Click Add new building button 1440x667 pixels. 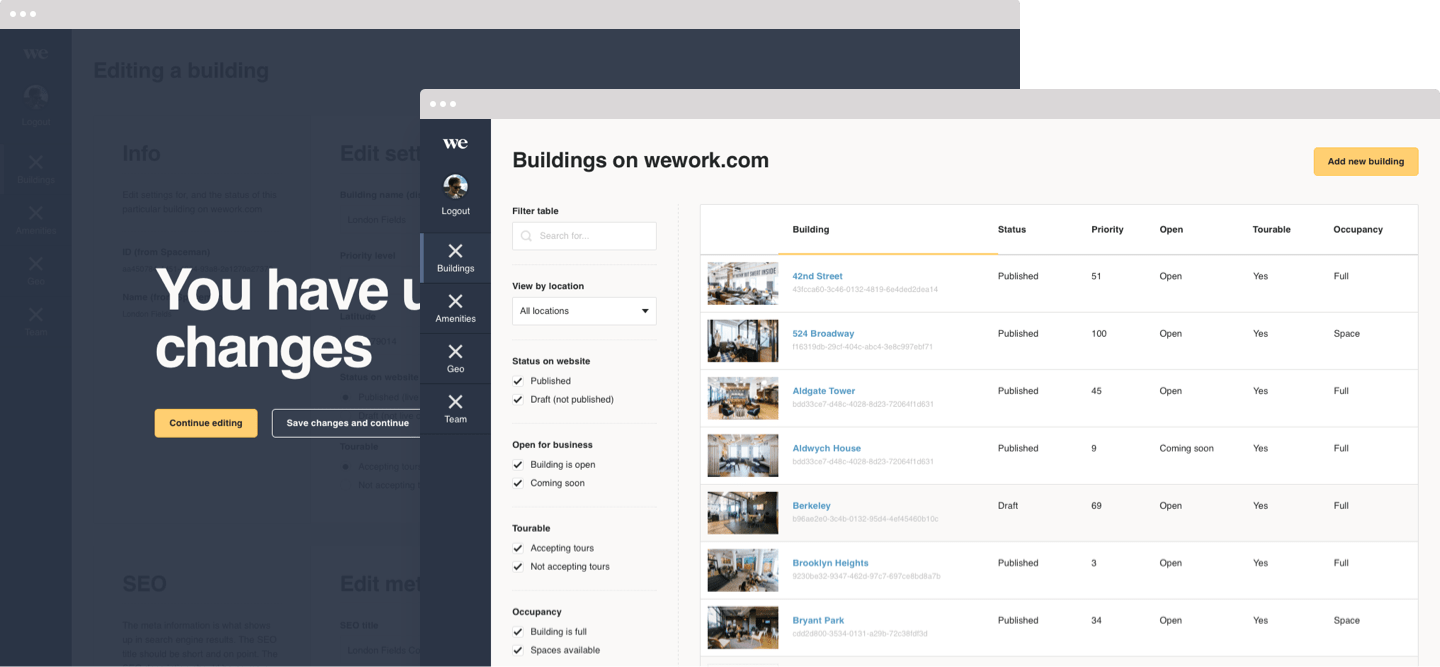(1366, 161)
